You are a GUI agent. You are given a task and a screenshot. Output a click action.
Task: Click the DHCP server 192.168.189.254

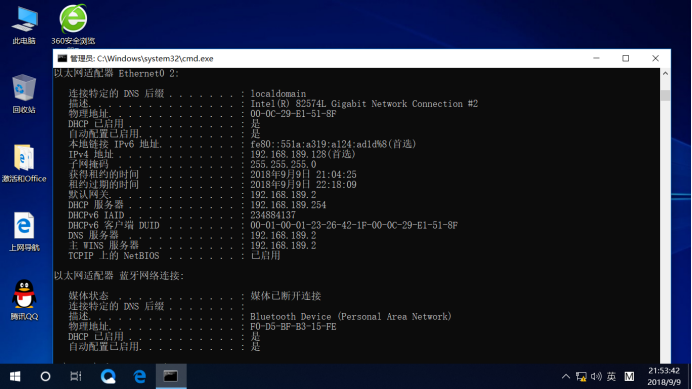coord(288,205)
